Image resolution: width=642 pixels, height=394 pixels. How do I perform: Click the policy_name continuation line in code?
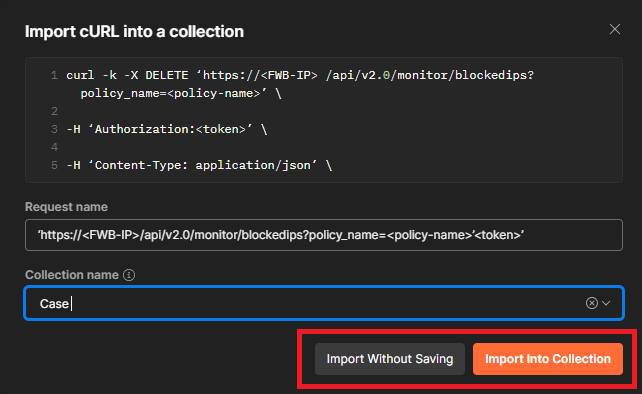181,93
